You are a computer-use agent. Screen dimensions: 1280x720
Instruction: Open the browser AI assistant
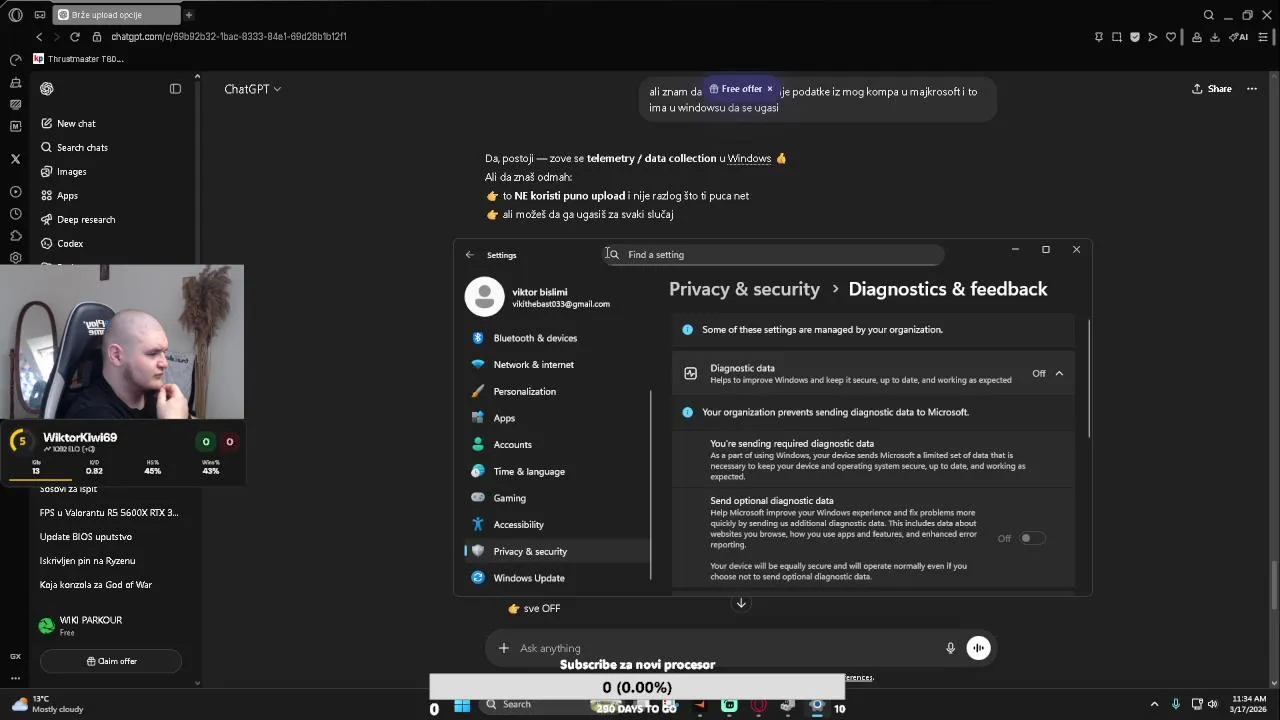1238,37
